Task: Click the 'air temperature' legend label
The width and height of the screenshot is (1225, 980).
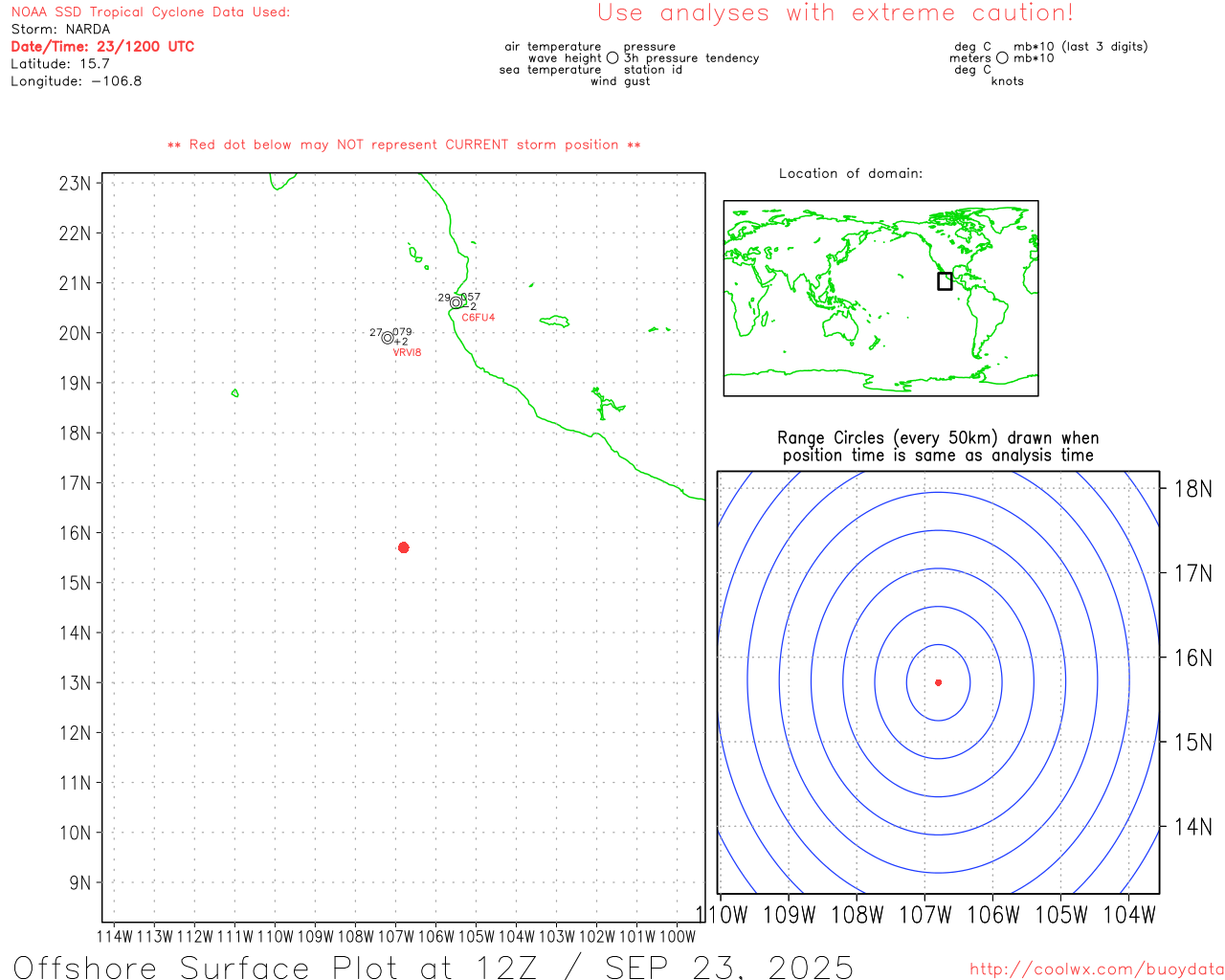Action: click(553, 47)
